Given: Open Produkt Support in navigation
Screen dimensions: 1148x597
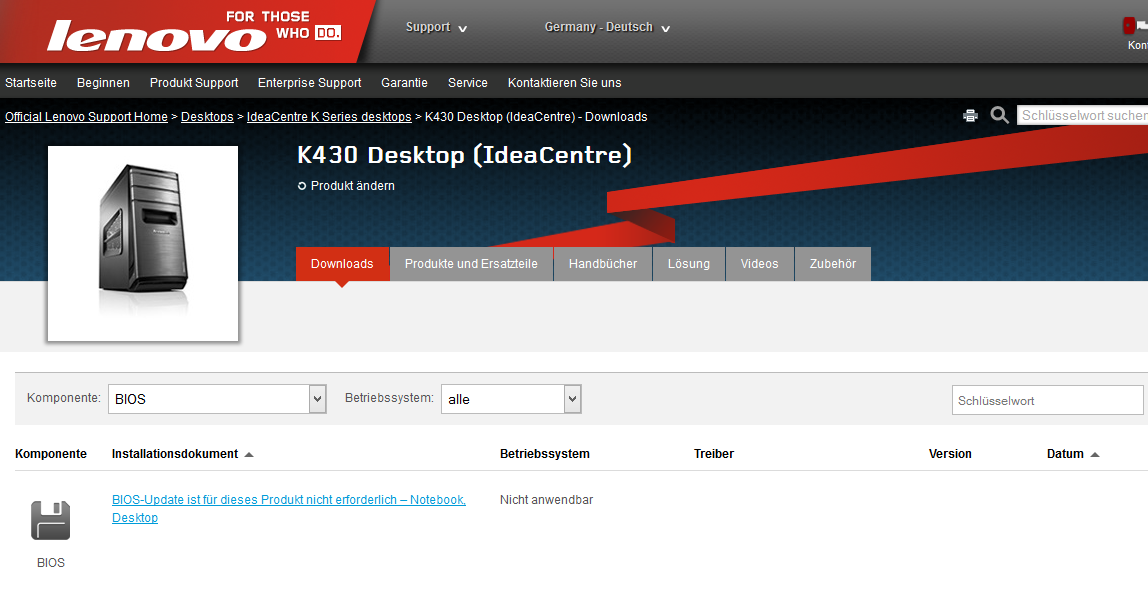Looking at the screenshot, I should click(x=194, y=83).
